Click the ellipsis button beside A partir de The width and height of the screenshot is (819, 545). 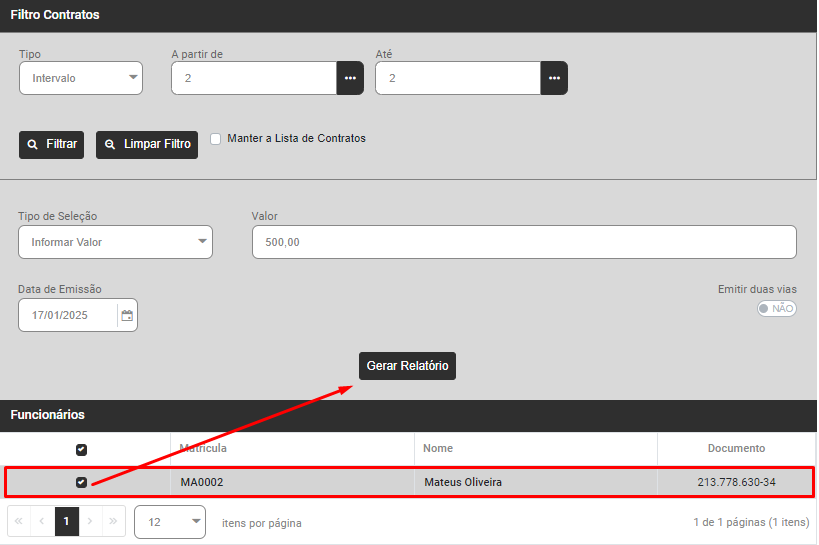350,78
